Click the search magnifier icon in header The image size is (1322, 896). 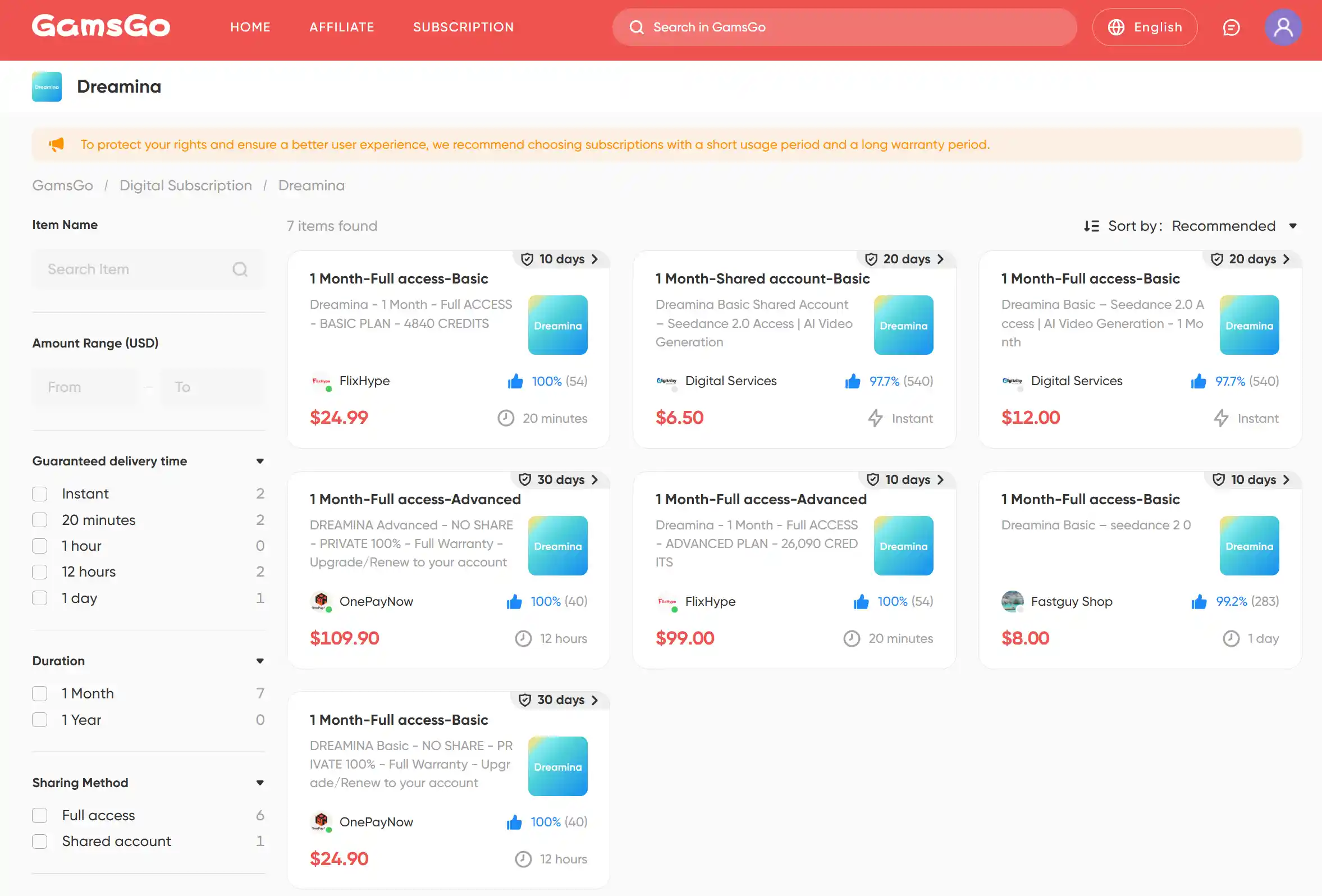637,28
